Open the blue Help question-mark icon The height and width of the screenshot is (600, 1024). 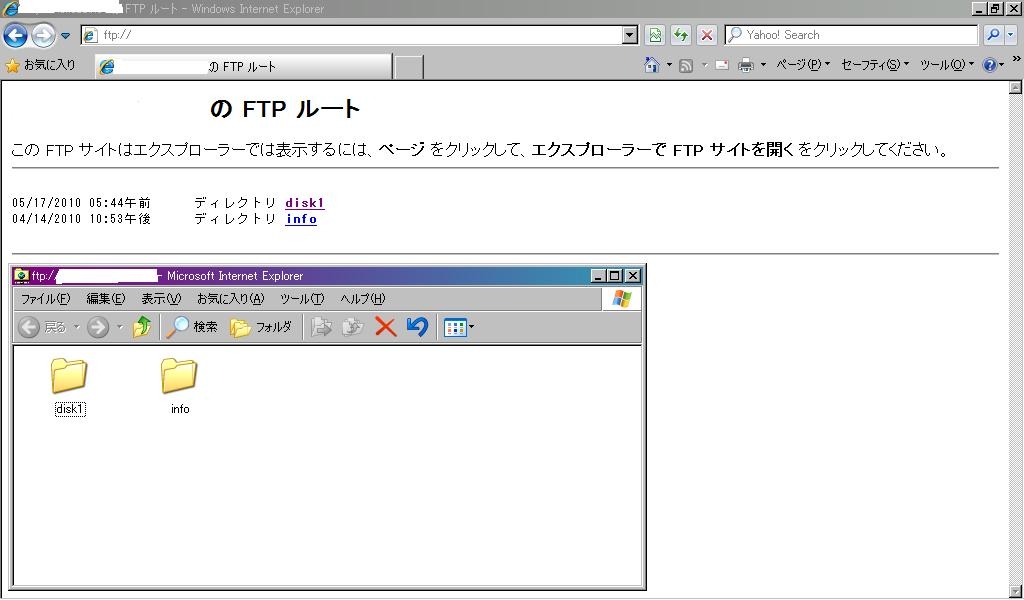(x=989, y=65)
